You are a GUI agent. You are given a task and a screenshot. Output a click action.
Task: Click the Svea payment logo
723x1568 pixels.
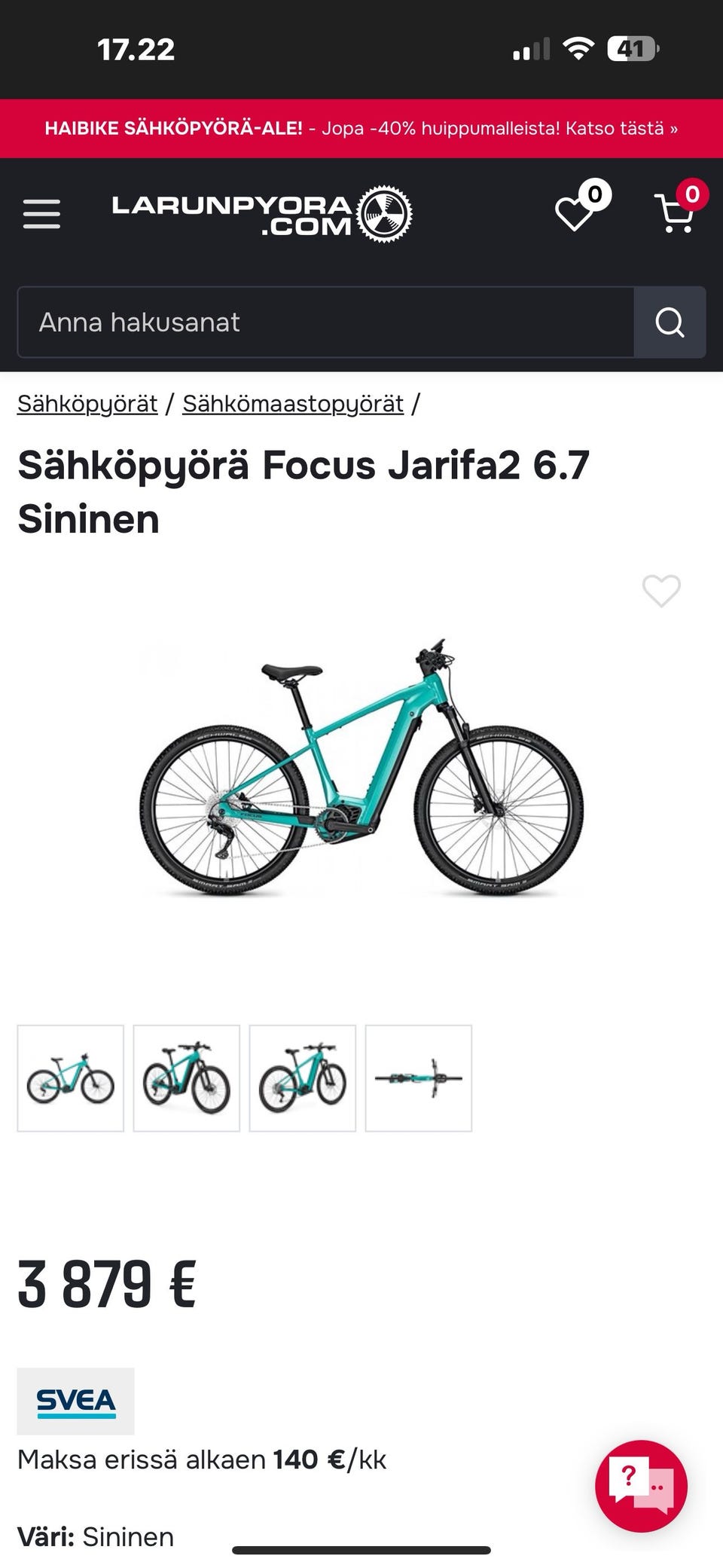(76, 1401)
